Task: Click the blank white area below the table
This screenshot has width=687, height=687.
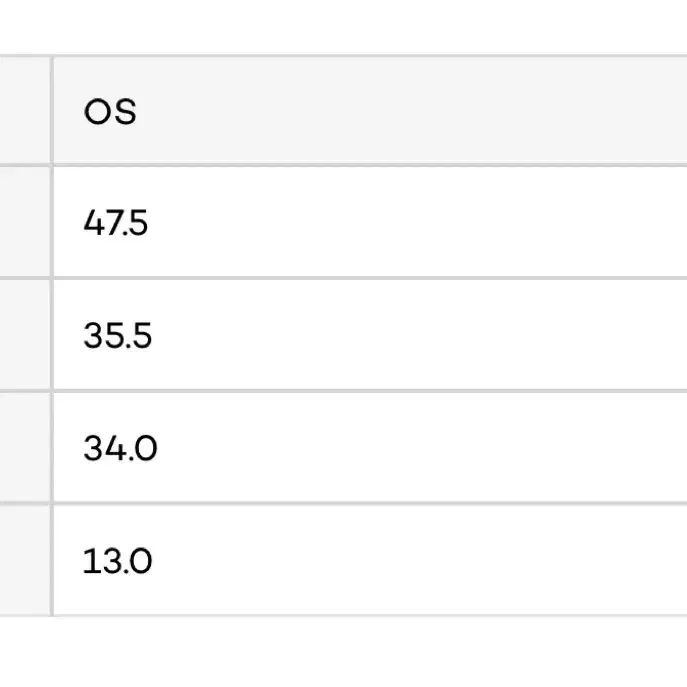Action: 344,652
